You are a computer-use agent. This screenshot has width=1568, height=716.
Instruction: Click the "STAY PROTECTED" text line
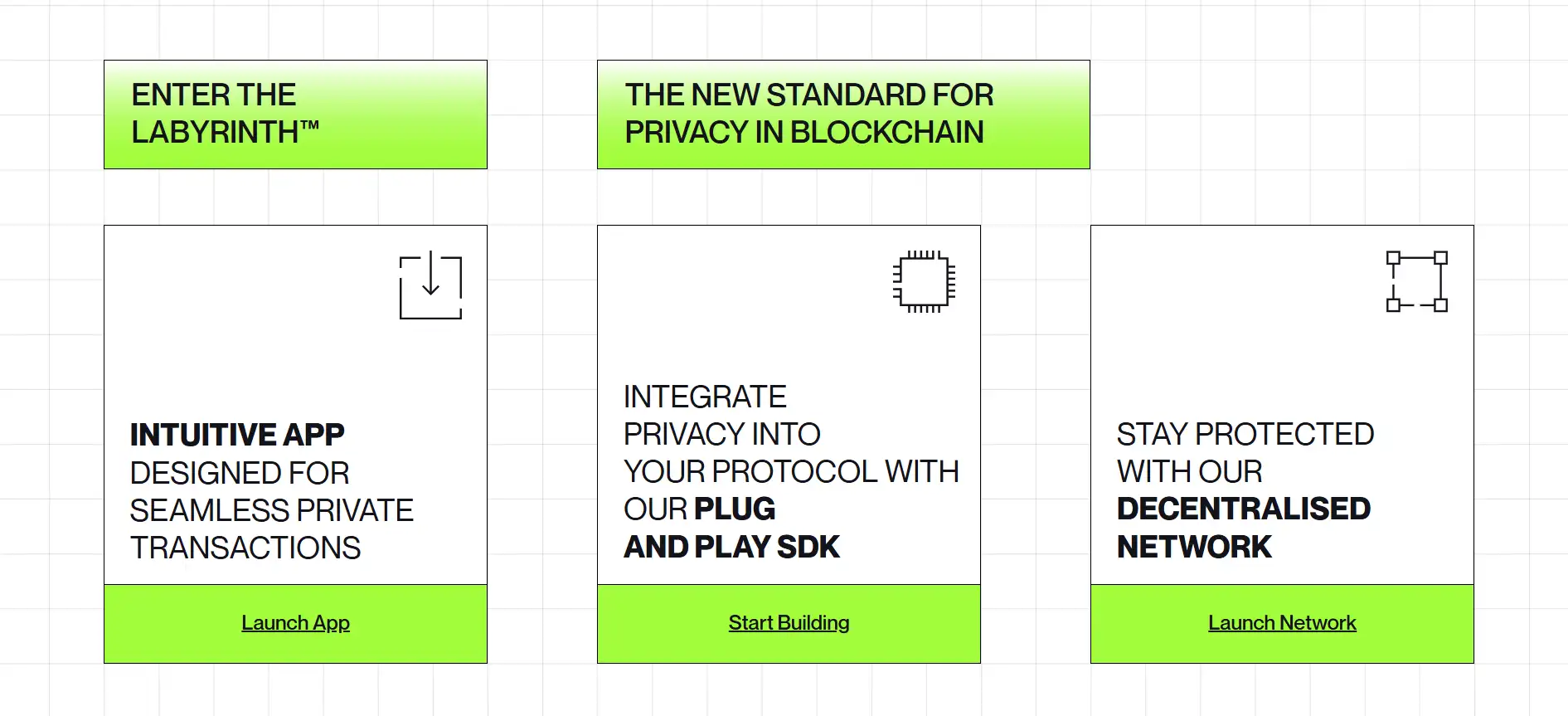pyautogui.click(x=1245, y=434)
